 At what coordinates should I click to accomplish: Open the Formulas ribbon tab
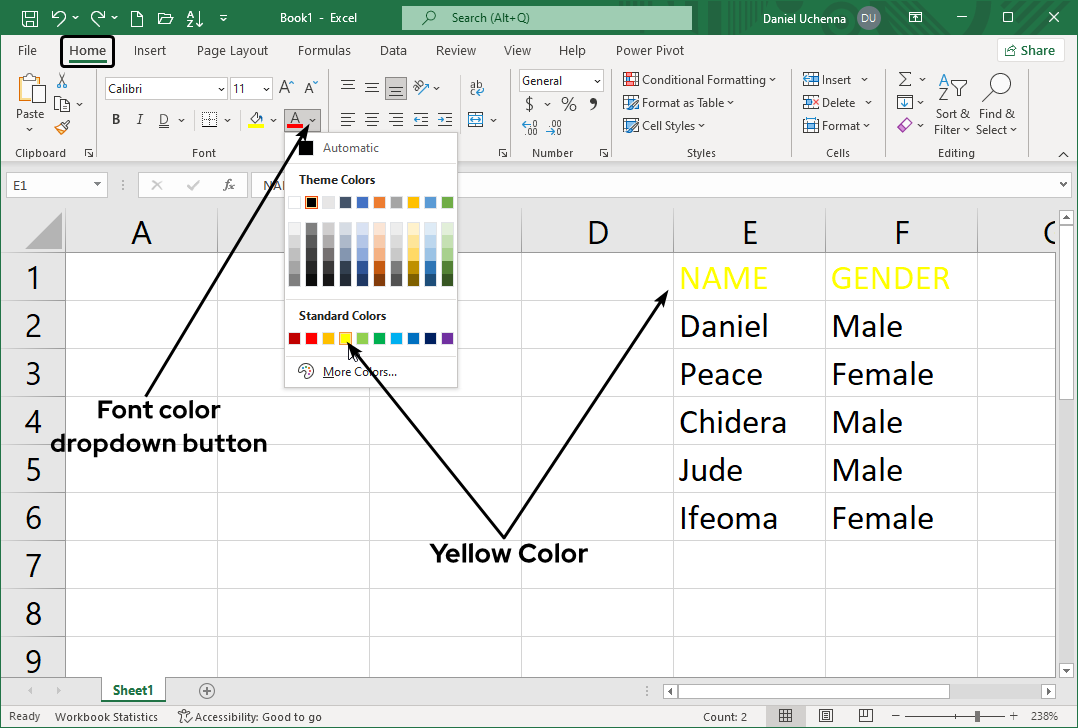click(324, 51)
